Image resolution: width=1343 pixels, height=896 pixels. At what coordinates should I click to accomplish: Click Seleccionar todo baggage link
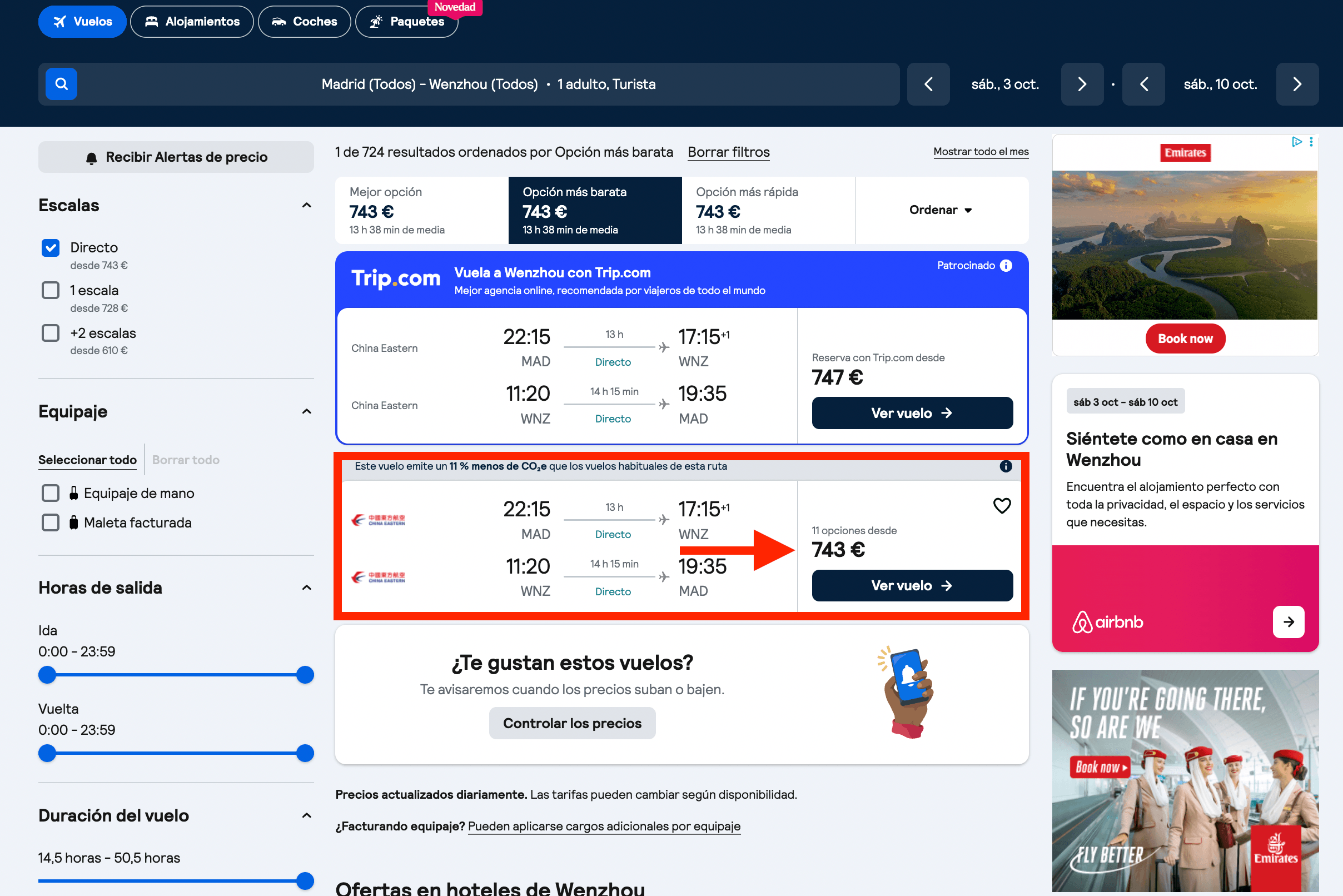(x=87, y=460)
